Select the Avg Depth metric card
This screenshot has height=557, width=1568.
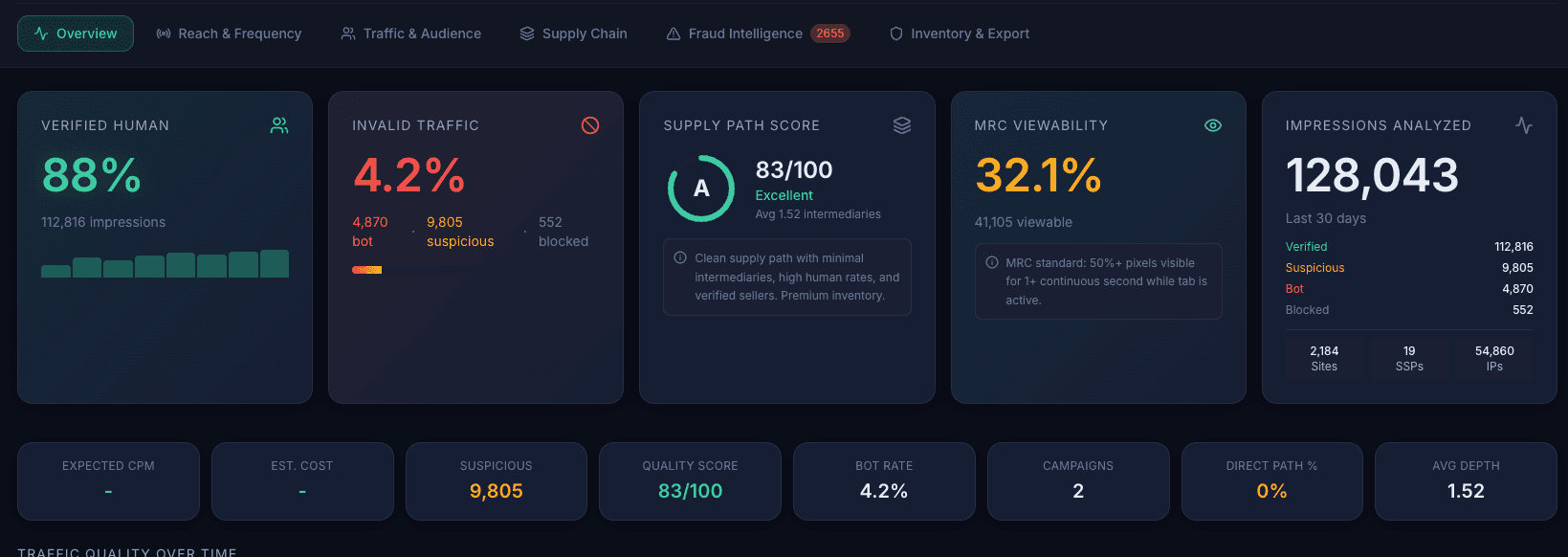[1466, 481]
